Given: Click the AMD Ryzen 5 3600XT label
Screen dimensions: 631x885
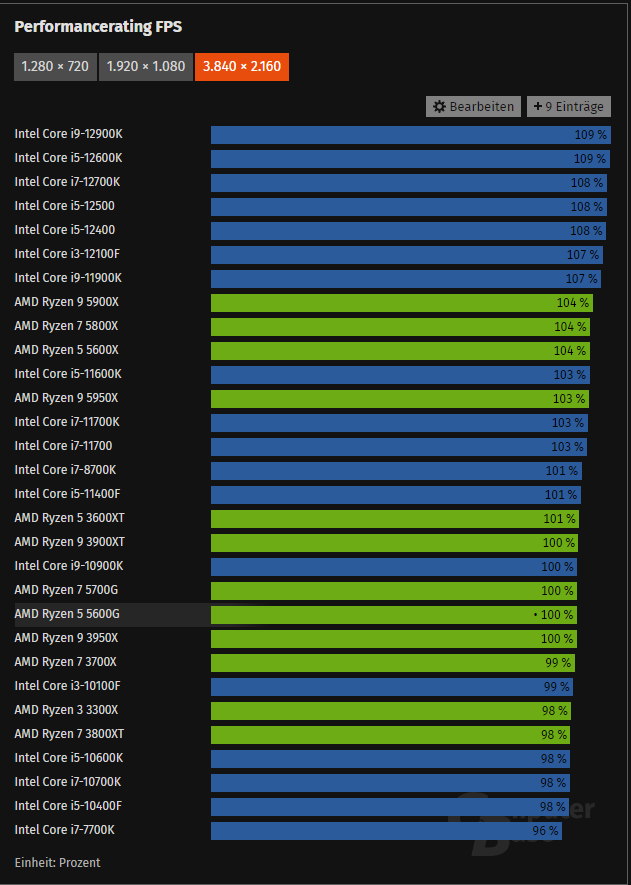Looking at the screenshot, I should [69, 518].
